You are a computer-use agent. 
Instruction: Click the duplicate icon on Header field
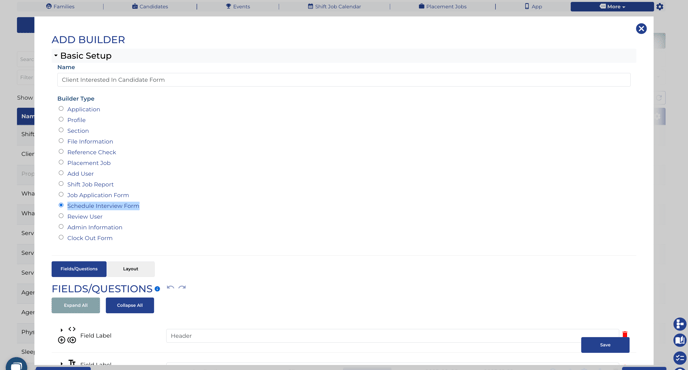[x=72, y=340]
